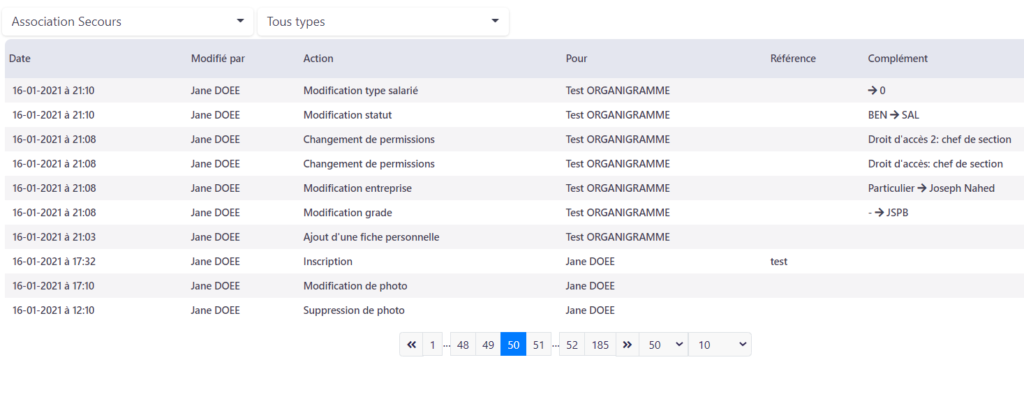This screenshot has width=1024, height=406.
Task: Click the Complément column header
Action: click(898, 59)
